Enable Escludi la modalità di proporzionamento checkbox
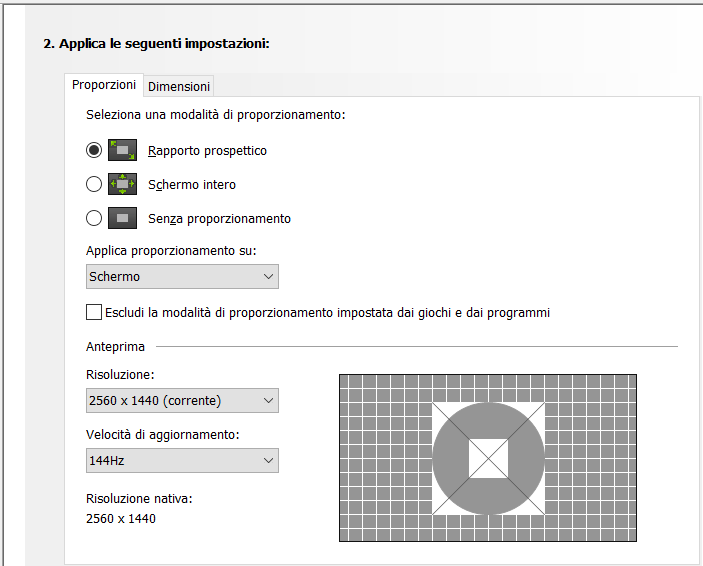 pyautogui.click(x=94, y=312)
